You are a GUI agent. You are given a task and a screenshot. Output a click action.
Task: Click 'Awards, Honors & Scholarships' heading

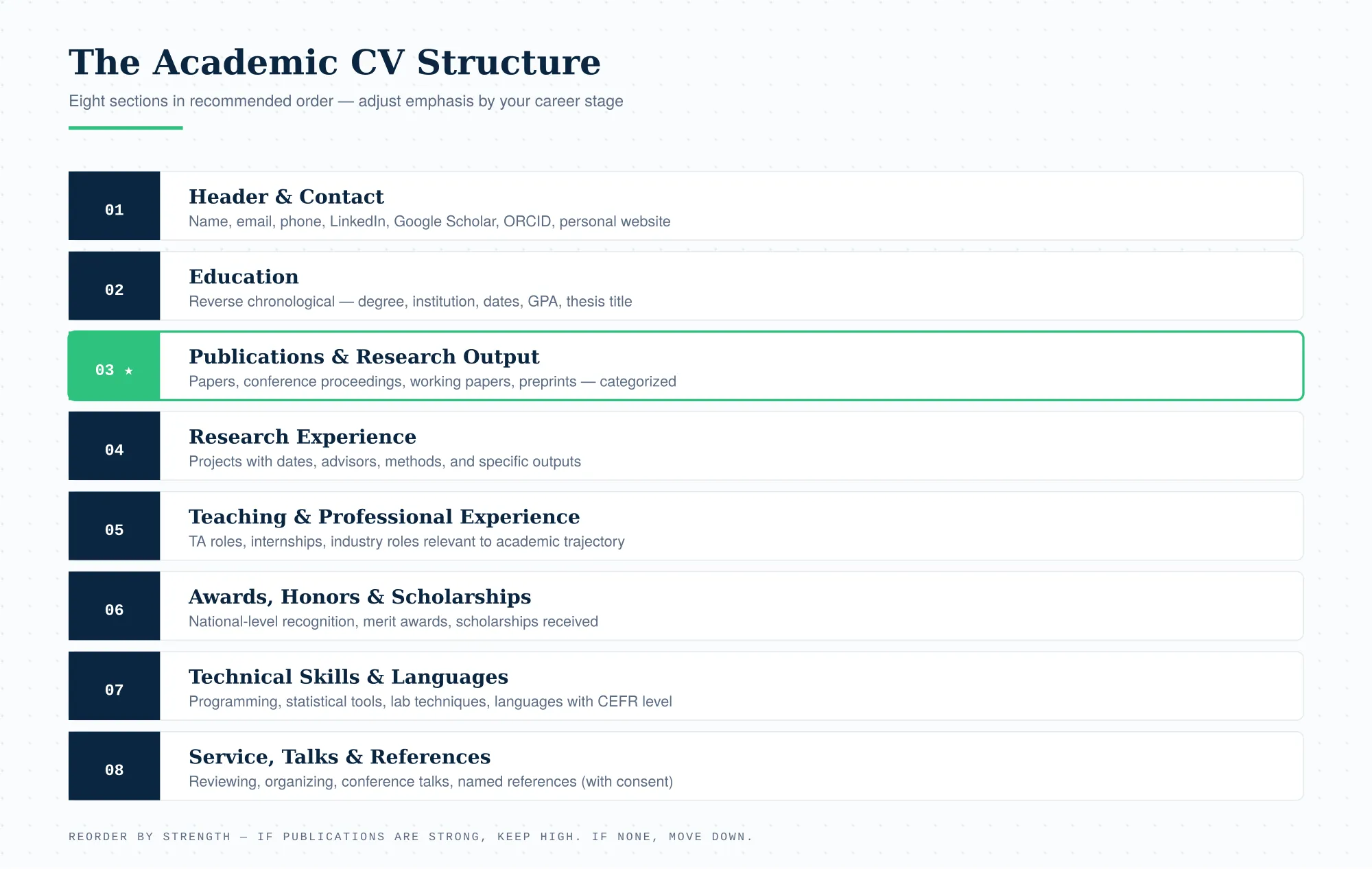[x=360, y=597]
